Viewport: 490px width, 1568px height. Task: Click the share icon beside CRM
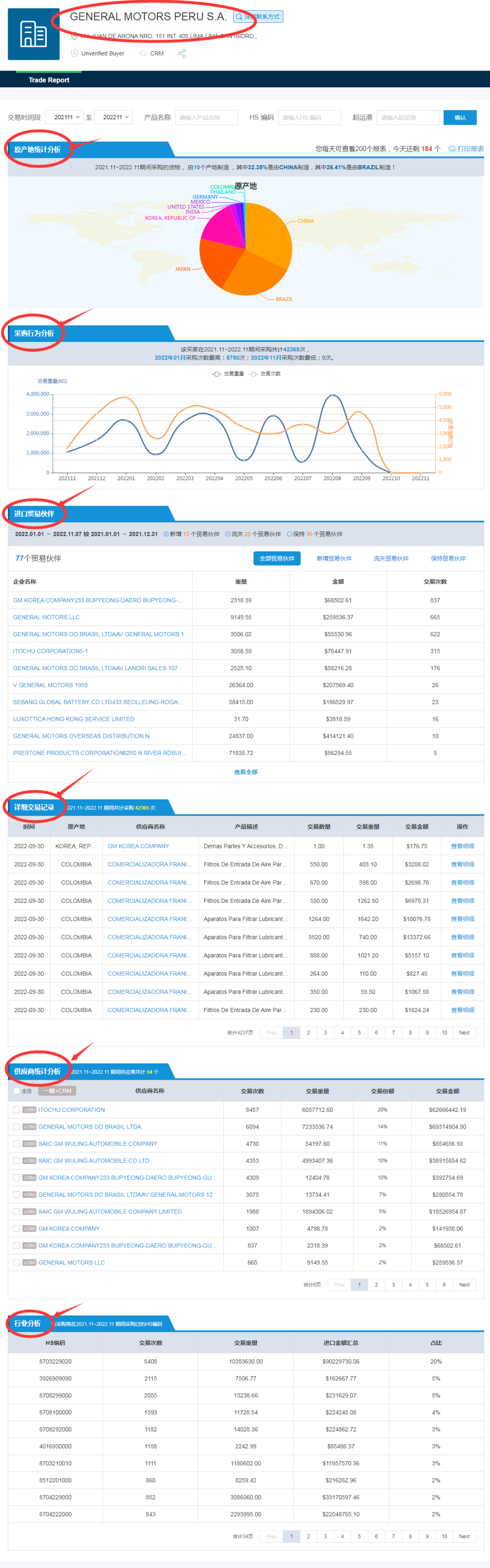click(x=181, y=54)
